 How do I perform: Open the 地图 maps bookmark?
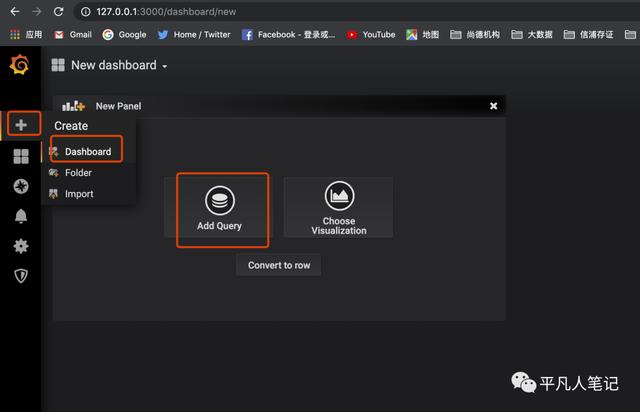pos(422,35)
